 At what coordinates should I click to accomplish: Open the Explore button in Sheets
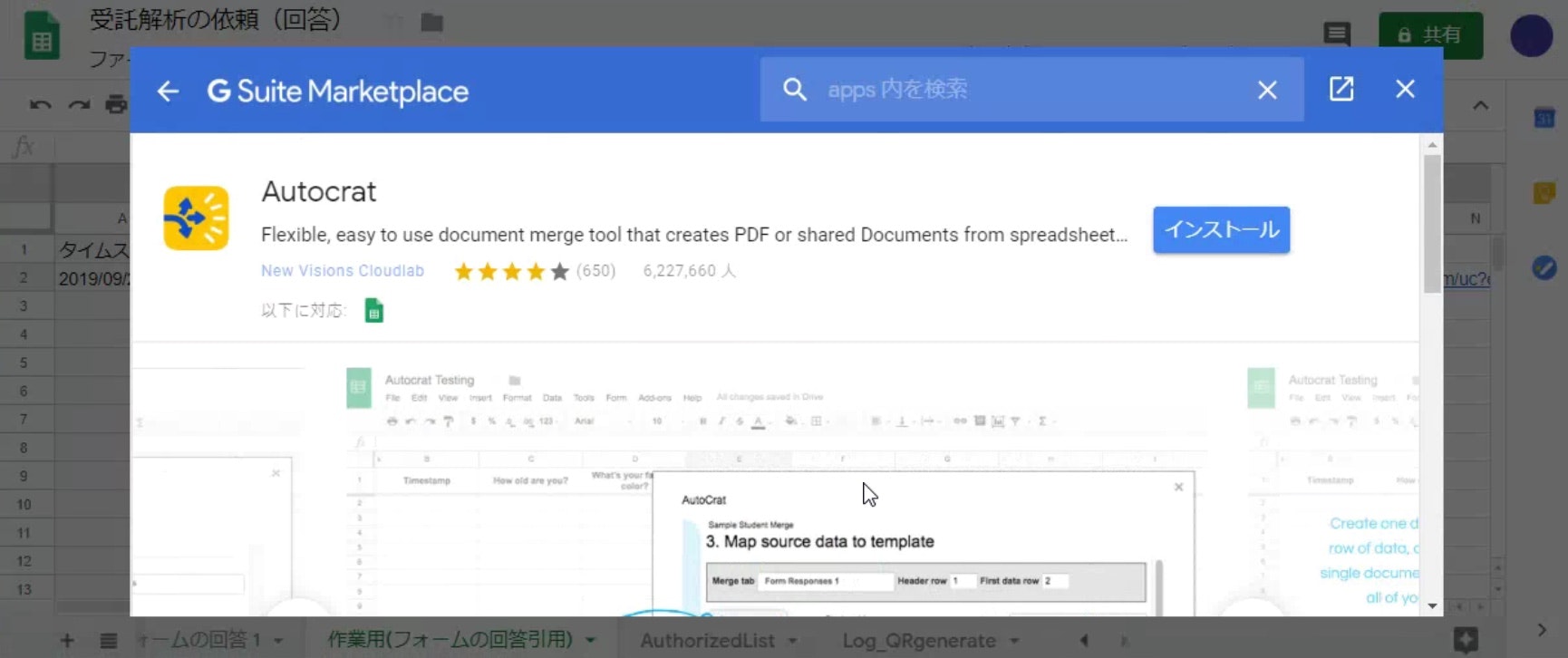(1466, 640)
